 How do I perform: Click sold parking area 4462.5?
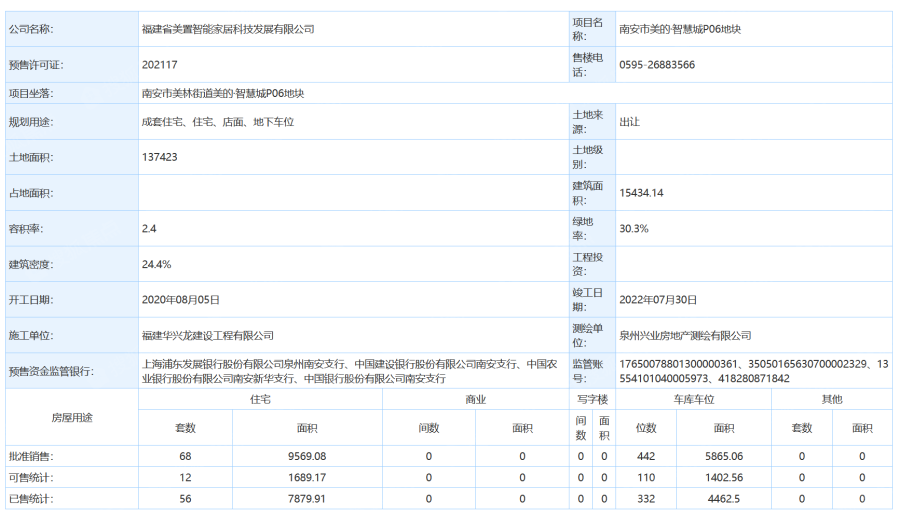pyautogui.click(x=724, y=499)
